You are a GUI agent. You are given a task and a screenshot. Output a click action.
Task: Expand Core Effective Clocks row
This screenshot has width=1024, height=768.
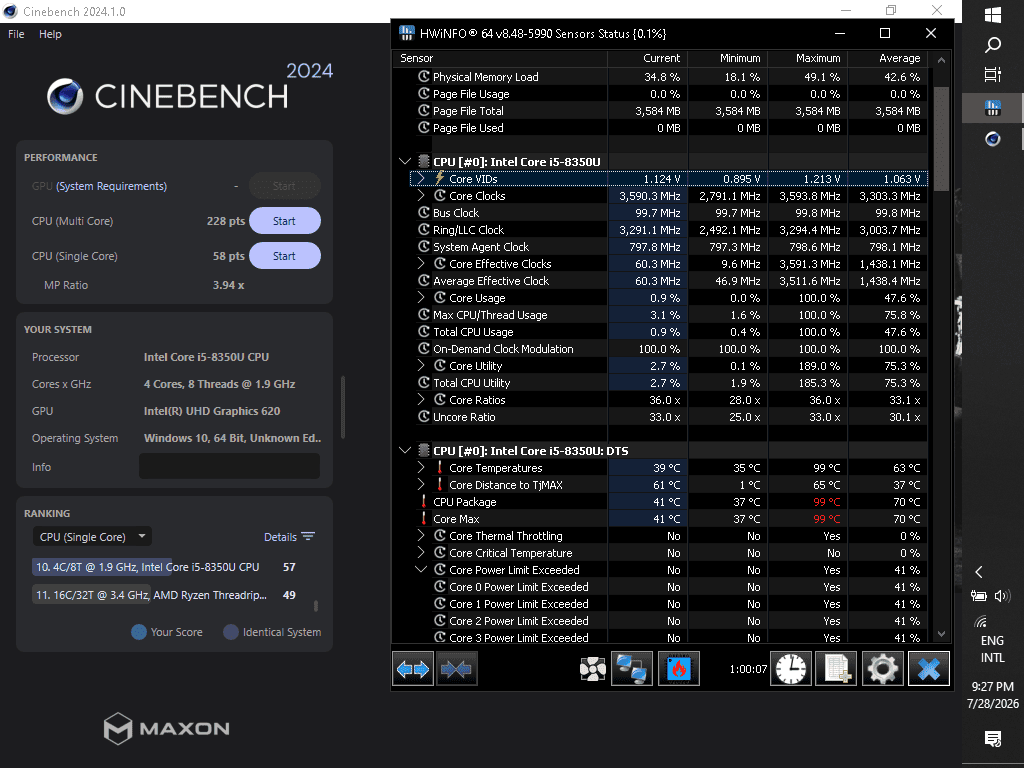coord(421,263)
